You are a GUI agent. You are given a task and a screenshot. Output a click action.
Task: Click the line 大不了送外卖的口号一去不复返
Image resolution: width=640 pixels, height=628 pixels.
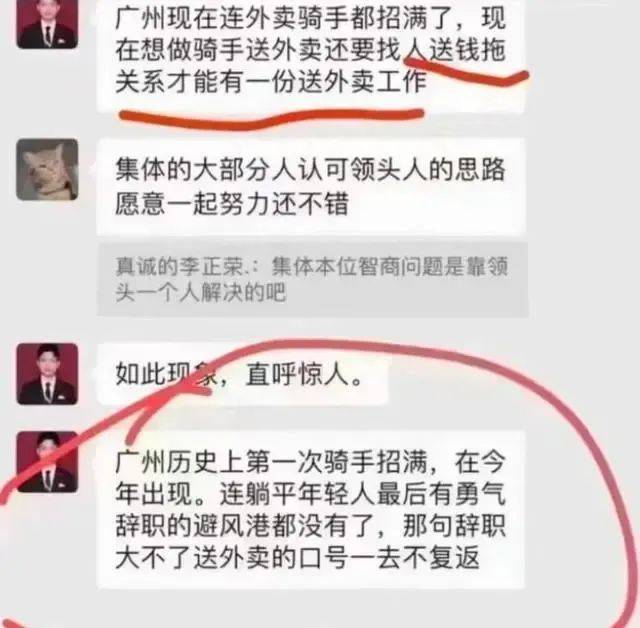coord(297,557)
